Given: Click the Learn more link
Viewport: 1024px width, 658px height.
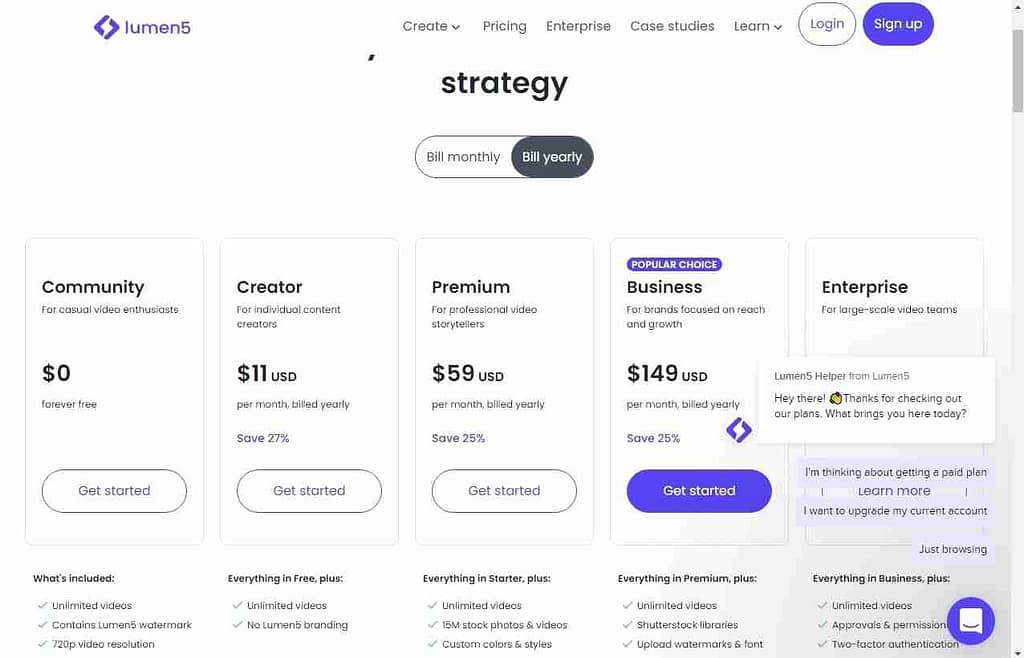Looking at the screenshot, I should click(x=893, y=490).
